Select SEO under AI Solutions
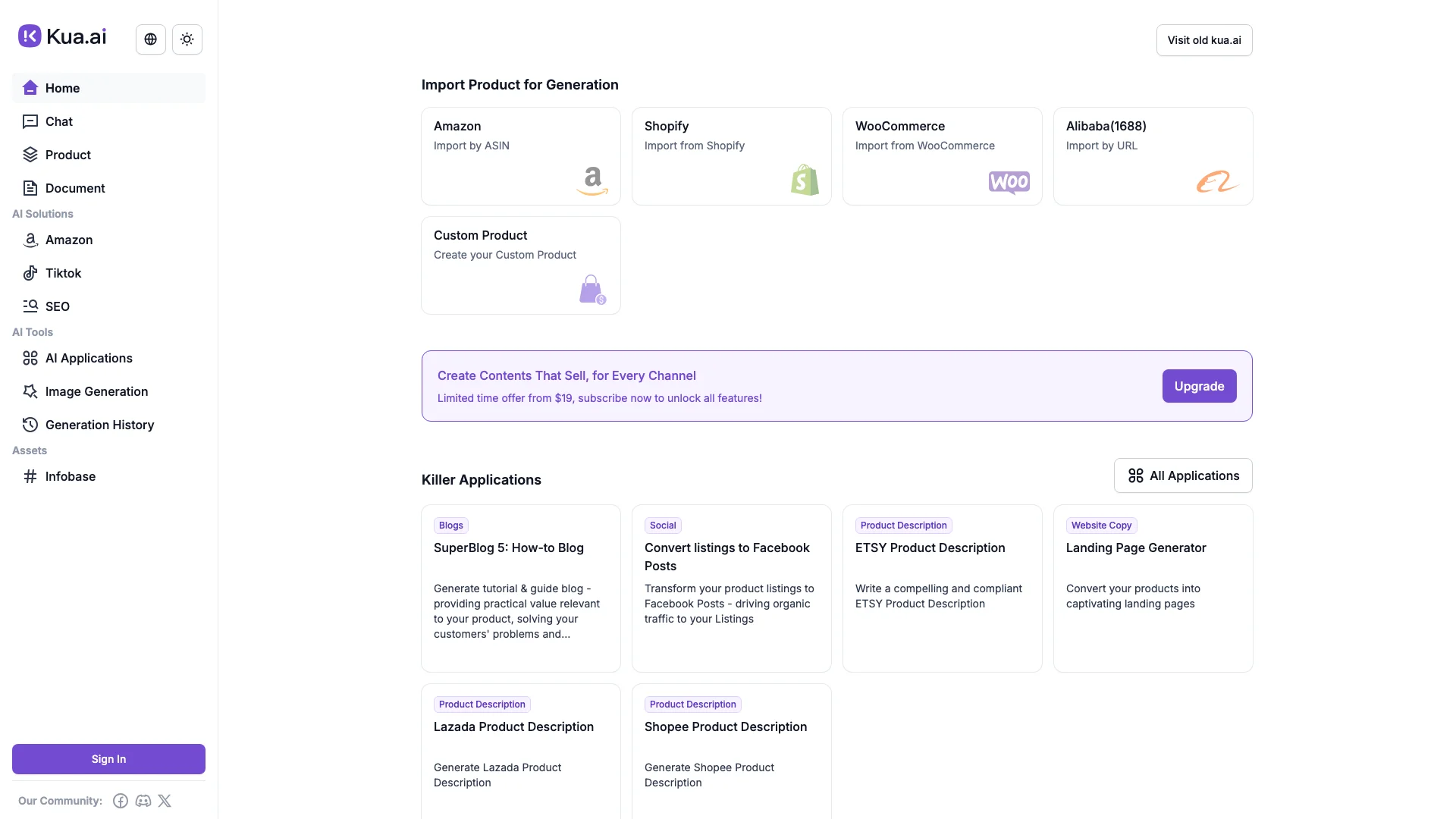This screenshot has width=1456, height=819. pyautogui.click(x=108, y=306)
